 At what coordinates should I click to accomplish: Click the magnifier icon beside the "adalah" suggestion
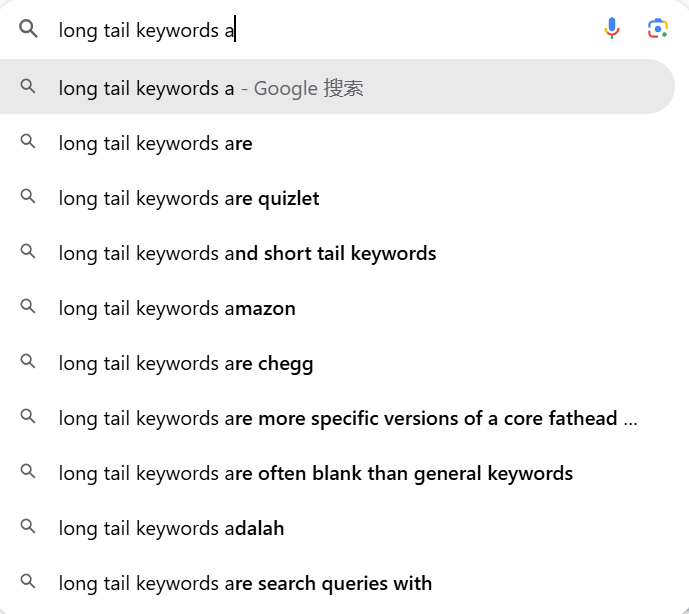pos(28,528)
